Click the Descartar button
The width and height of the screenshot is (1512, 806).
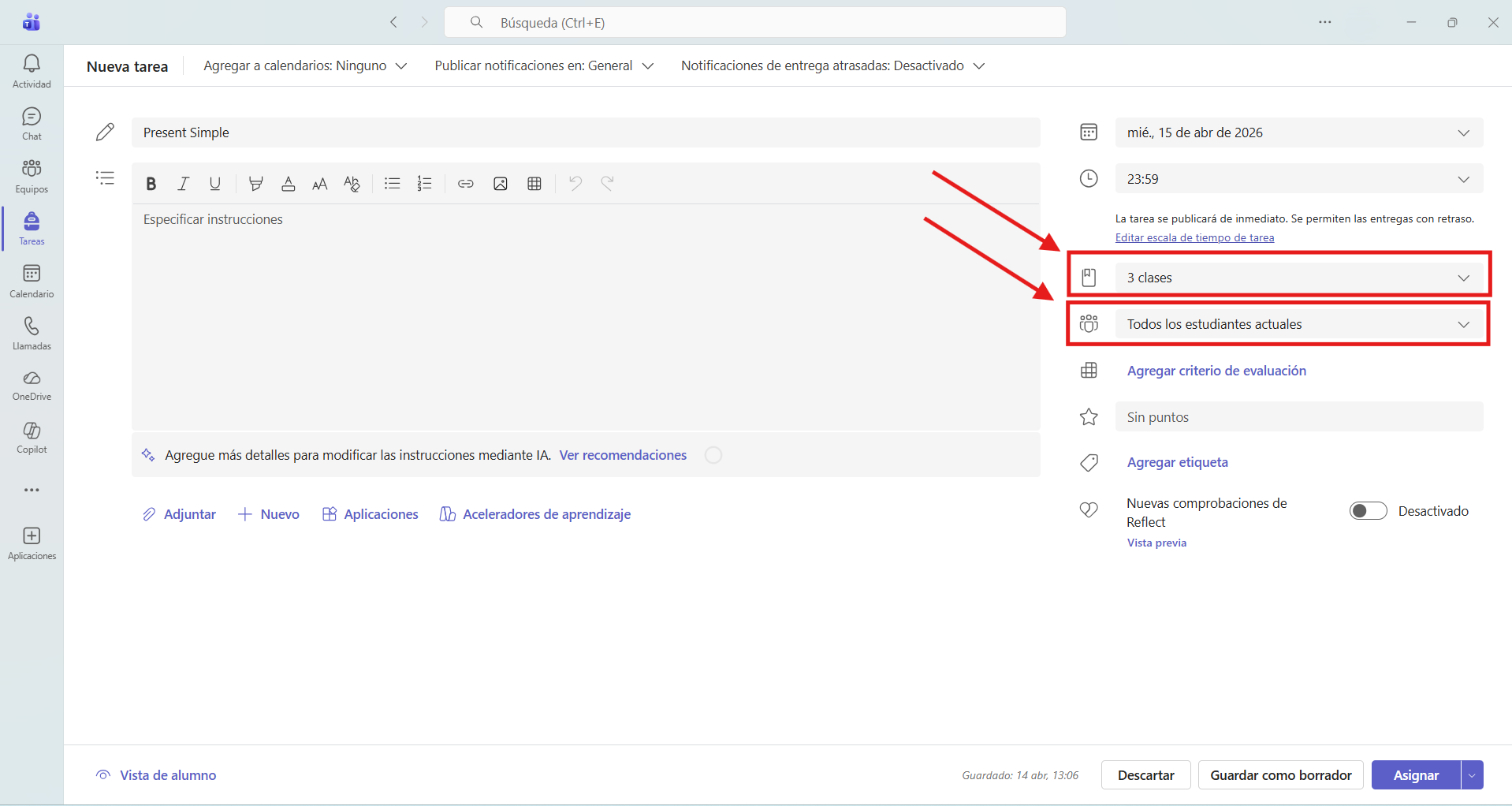point(1145,775)
